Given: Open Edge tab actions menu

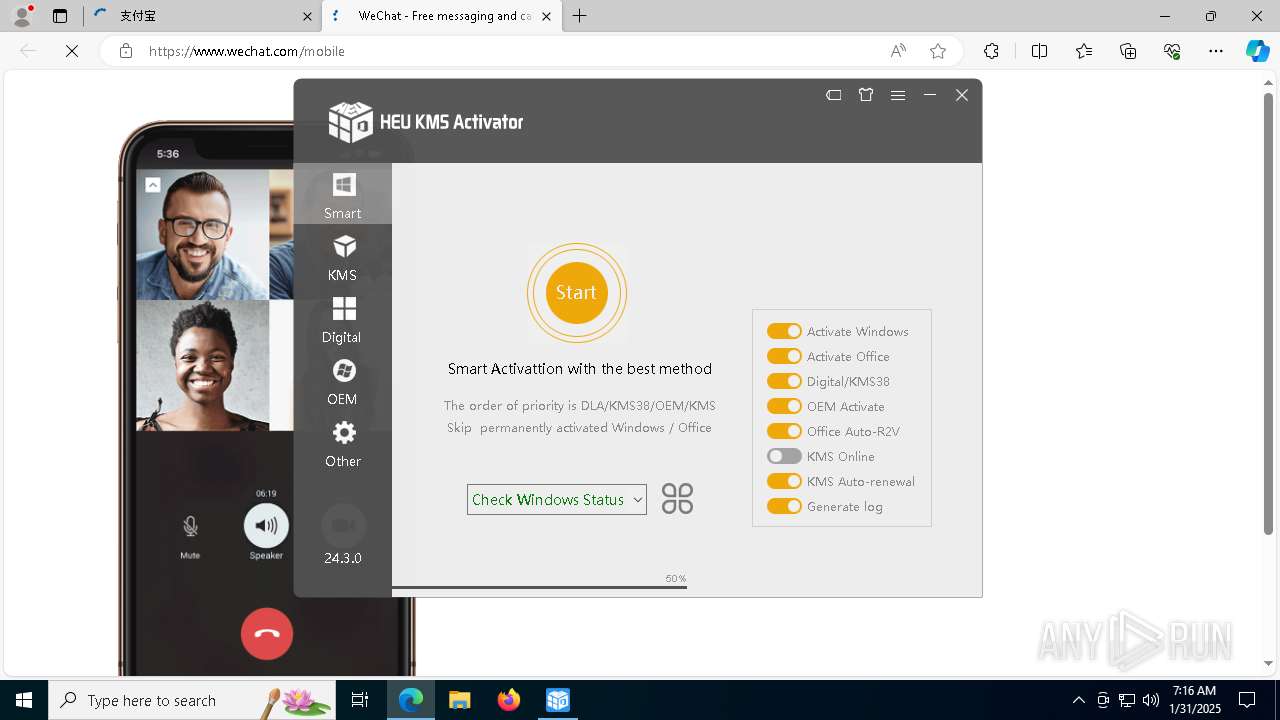Looking at the screenshot, I should tap(60, 16).
